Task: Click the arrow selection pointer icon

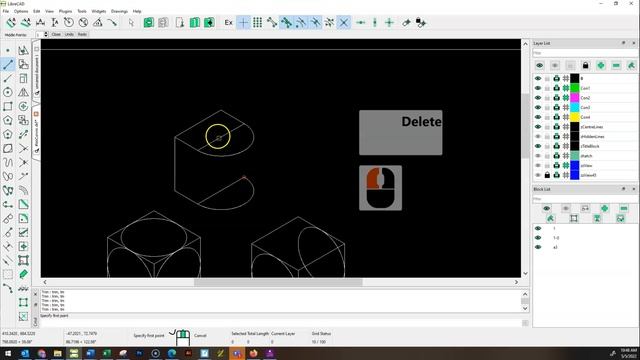Action: pos(131,22)
